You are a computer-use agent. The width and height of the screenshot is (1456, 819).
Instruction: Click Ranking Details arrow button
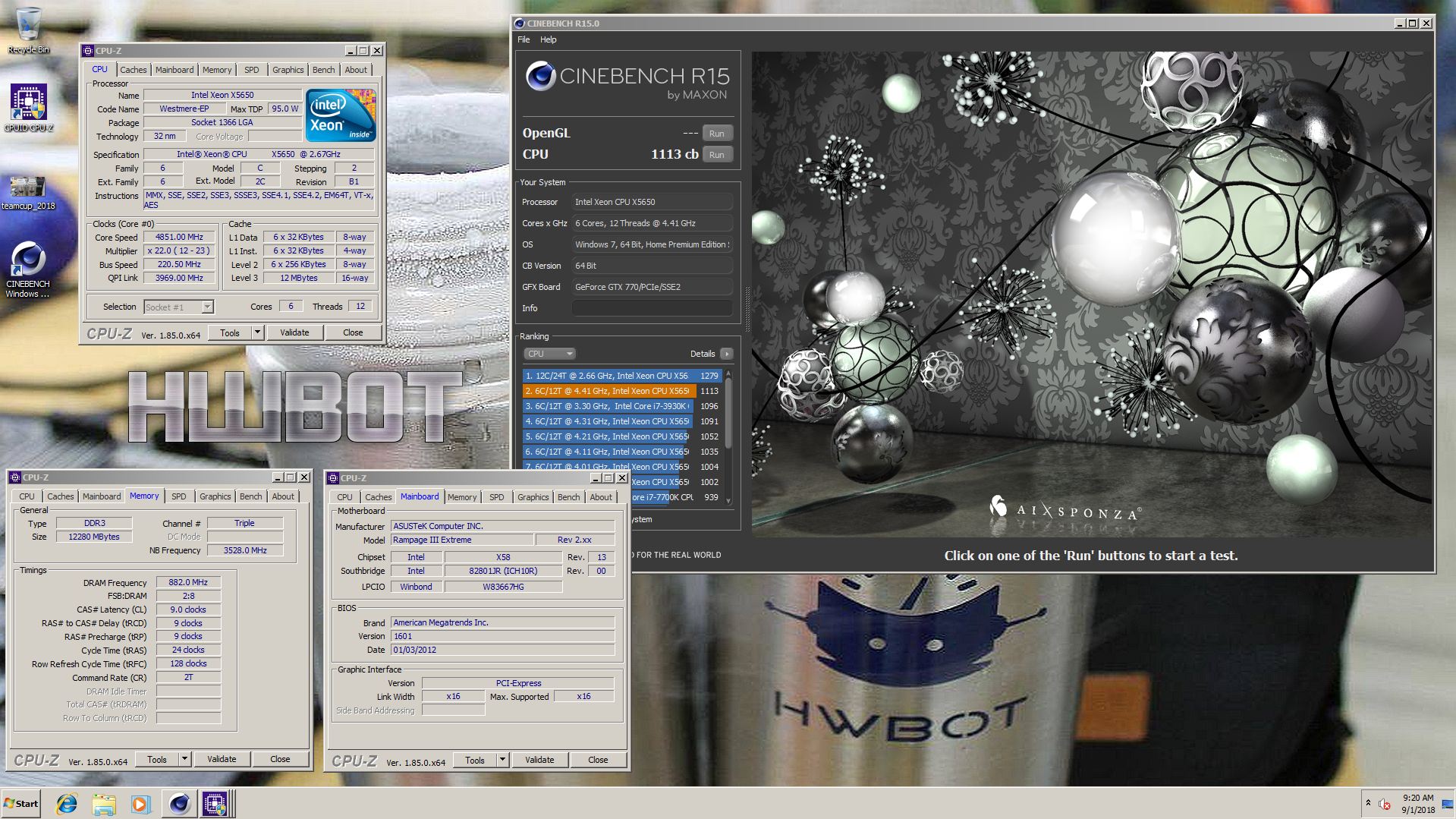point(727,354)
